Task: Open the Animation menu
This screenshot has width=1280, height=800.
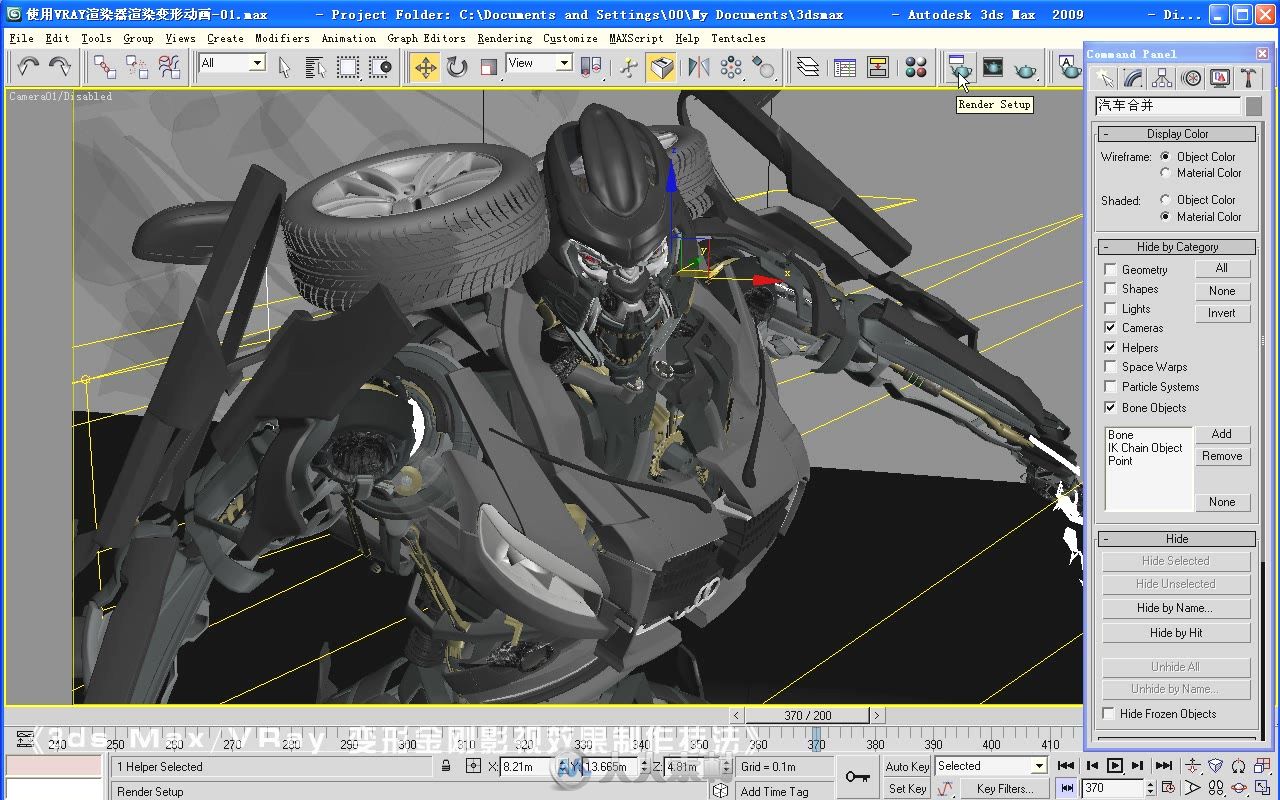Action: click(x=349, y=38)
